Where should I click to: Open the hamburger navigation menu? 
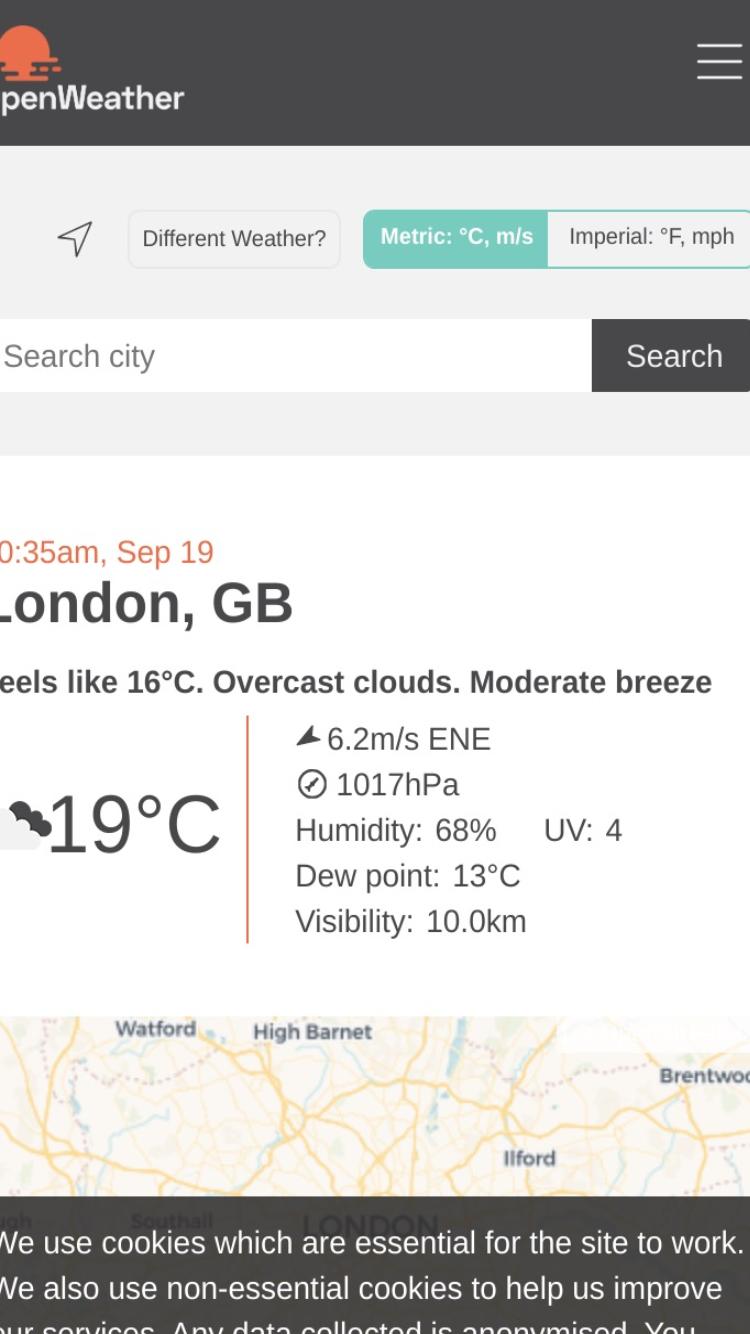pos(720,61)
